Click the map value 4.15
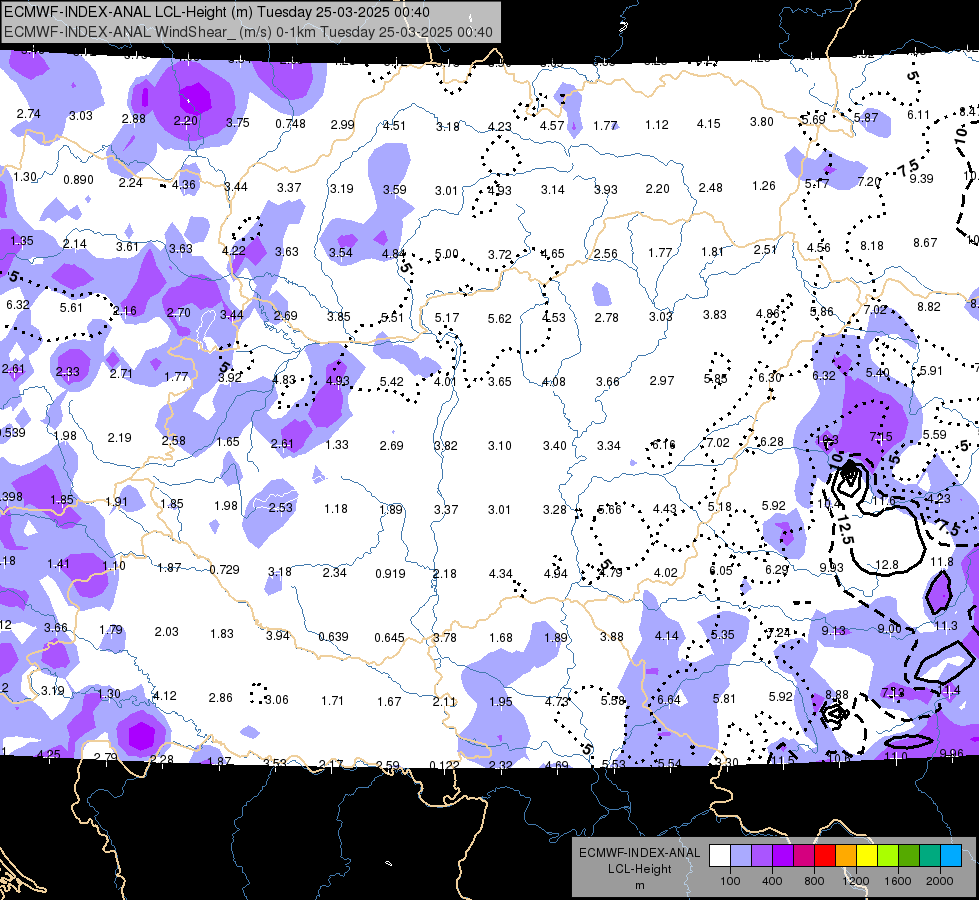This screenshot has width=979, height=900. (x=709, y=124)
